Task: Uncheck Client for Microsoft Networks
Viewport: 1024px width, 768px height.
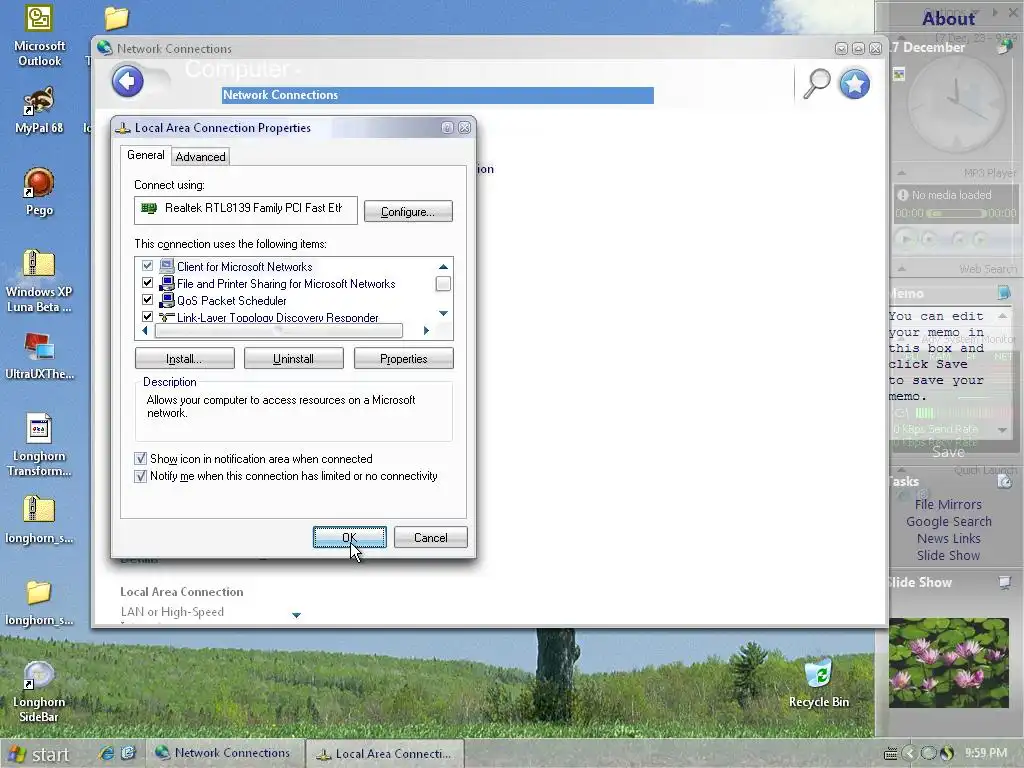Action: point(147,266)
